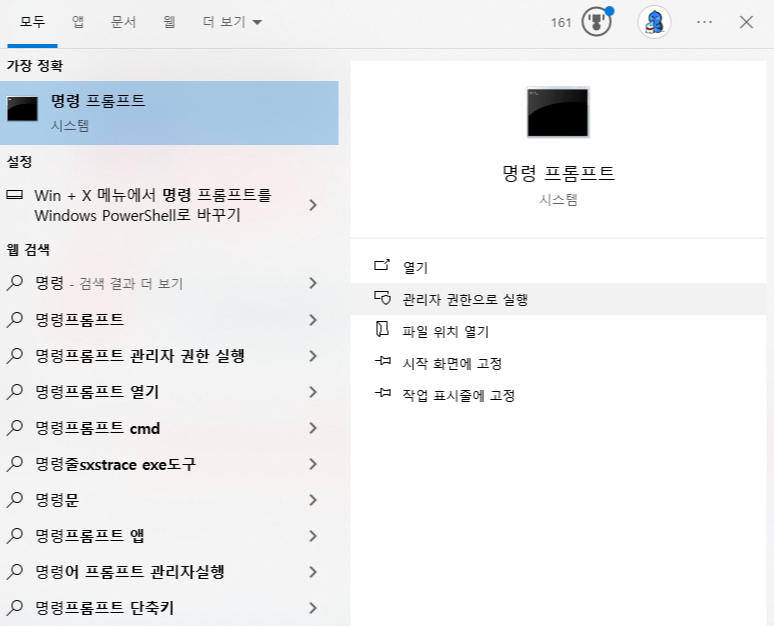This screenshot has width=774, height=626.
Task: Expand arrow for the plain 명령프롬프트 suggestion
Action: [313, 320]
